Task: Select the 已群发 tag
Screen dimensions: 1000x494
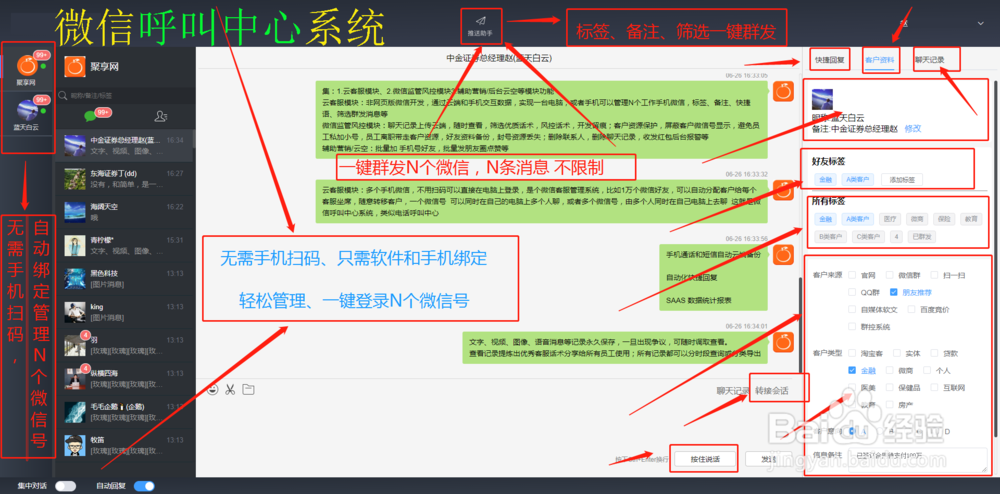Action: (x=923, y=237)
